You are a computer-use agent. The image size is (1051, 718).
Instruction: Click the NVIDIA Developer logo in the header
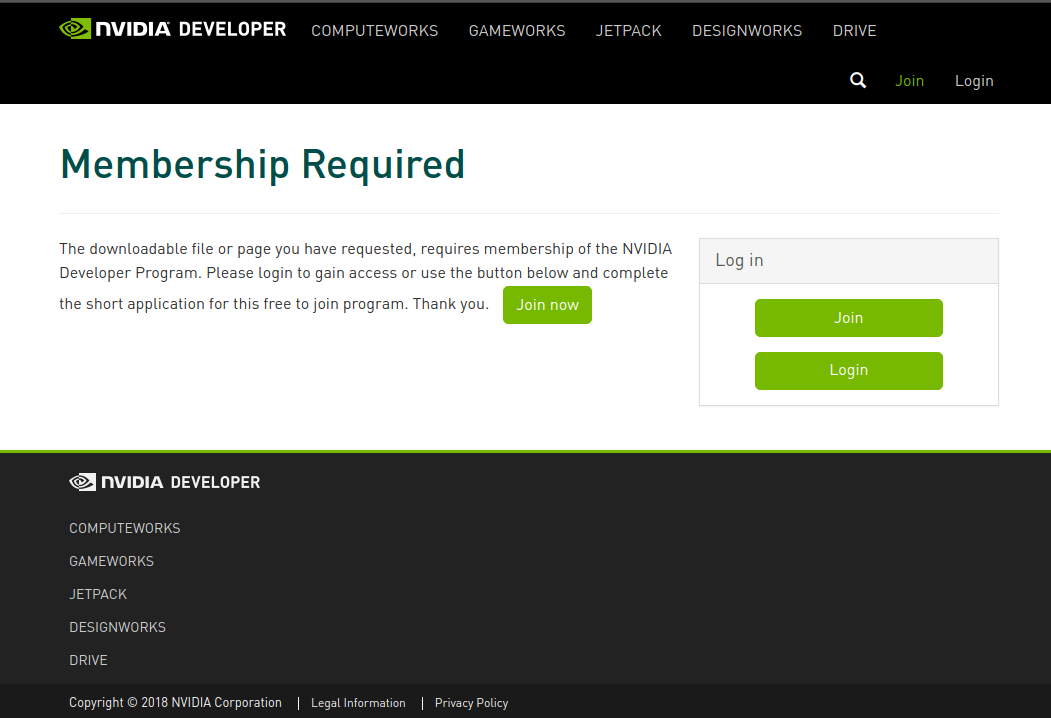point(173,29)
